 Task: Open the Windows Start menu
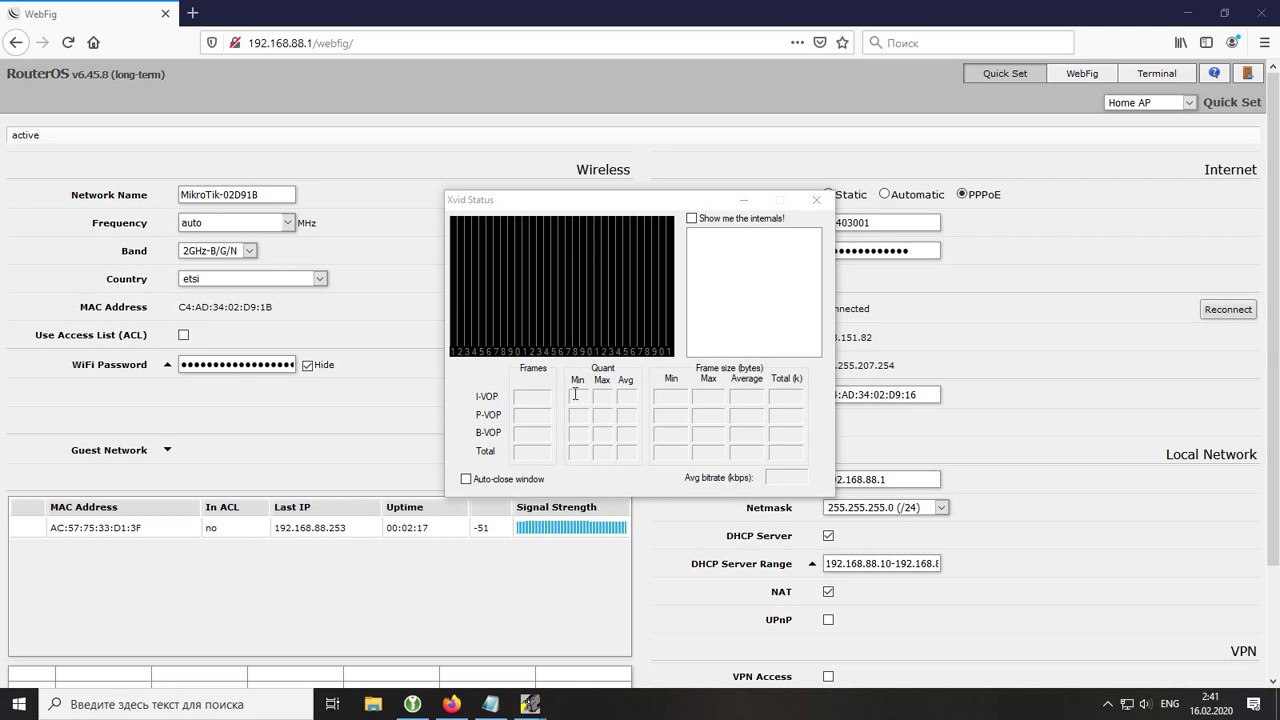pyautogui.click(x=19, y=704)
